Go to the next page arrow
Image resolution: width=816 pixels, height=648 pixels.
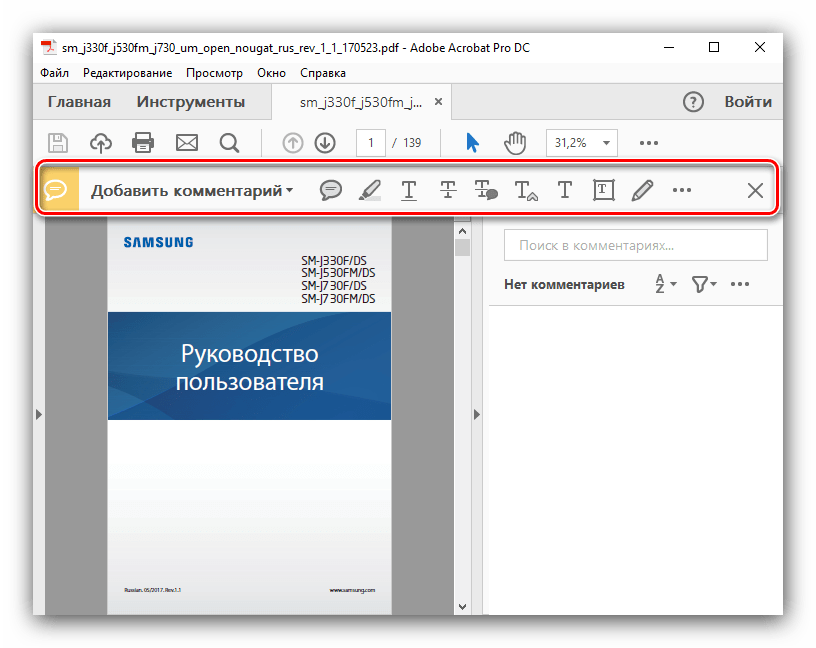pyautogui.click(x=325, y=143)
